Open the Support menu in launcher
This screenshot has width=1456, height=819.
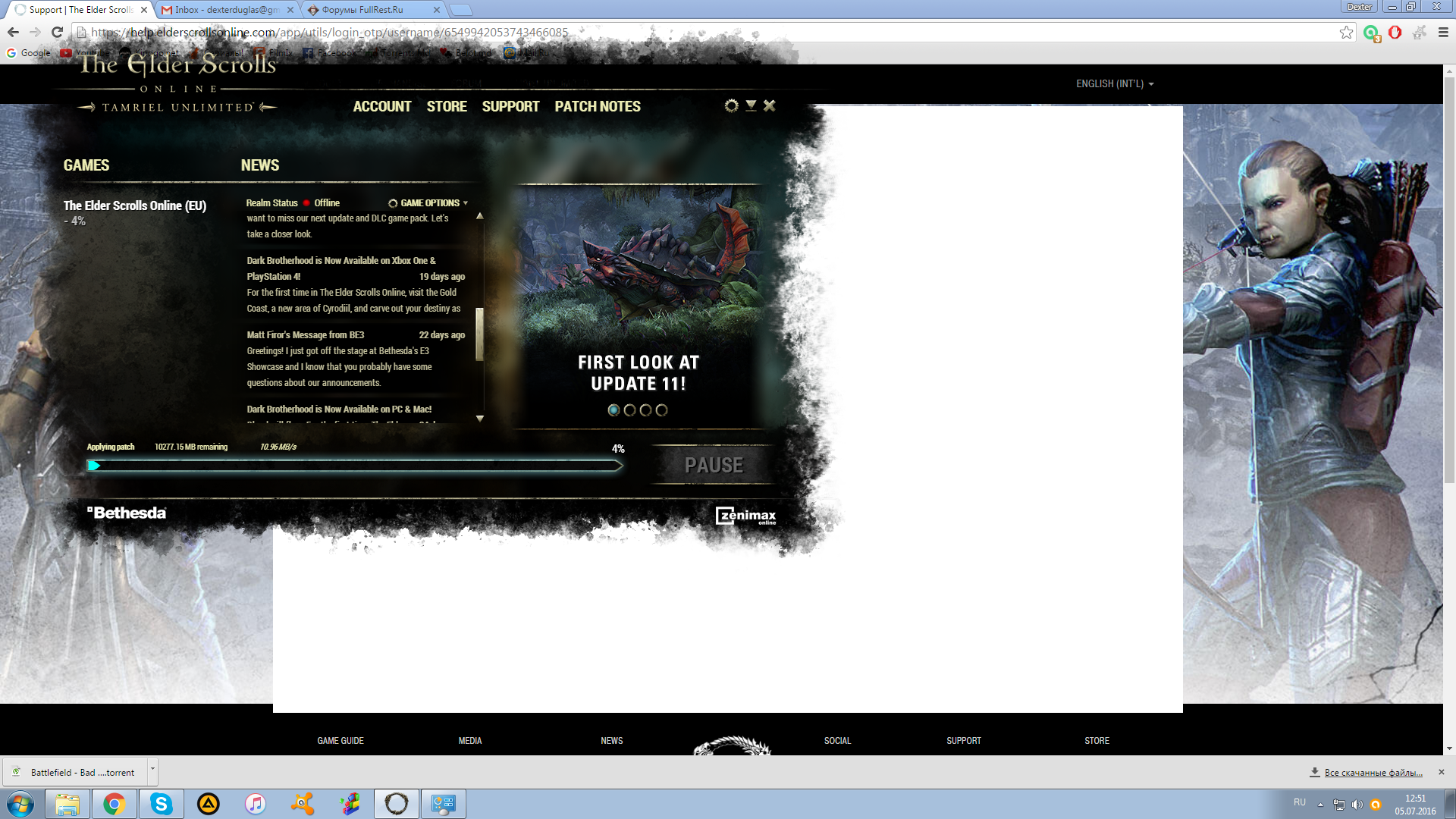coord(510,107)
